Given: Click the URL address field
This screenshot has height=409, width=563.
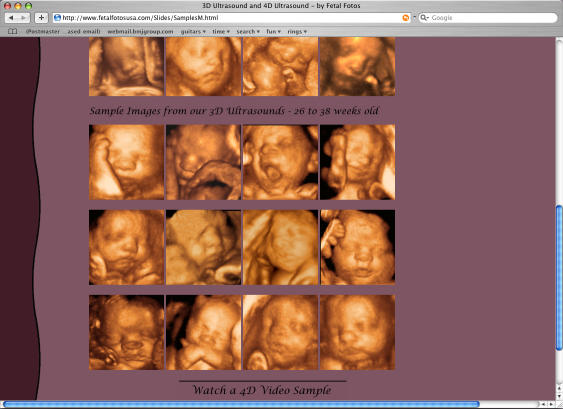Looking at the screenshot, I should pos(230,18).
